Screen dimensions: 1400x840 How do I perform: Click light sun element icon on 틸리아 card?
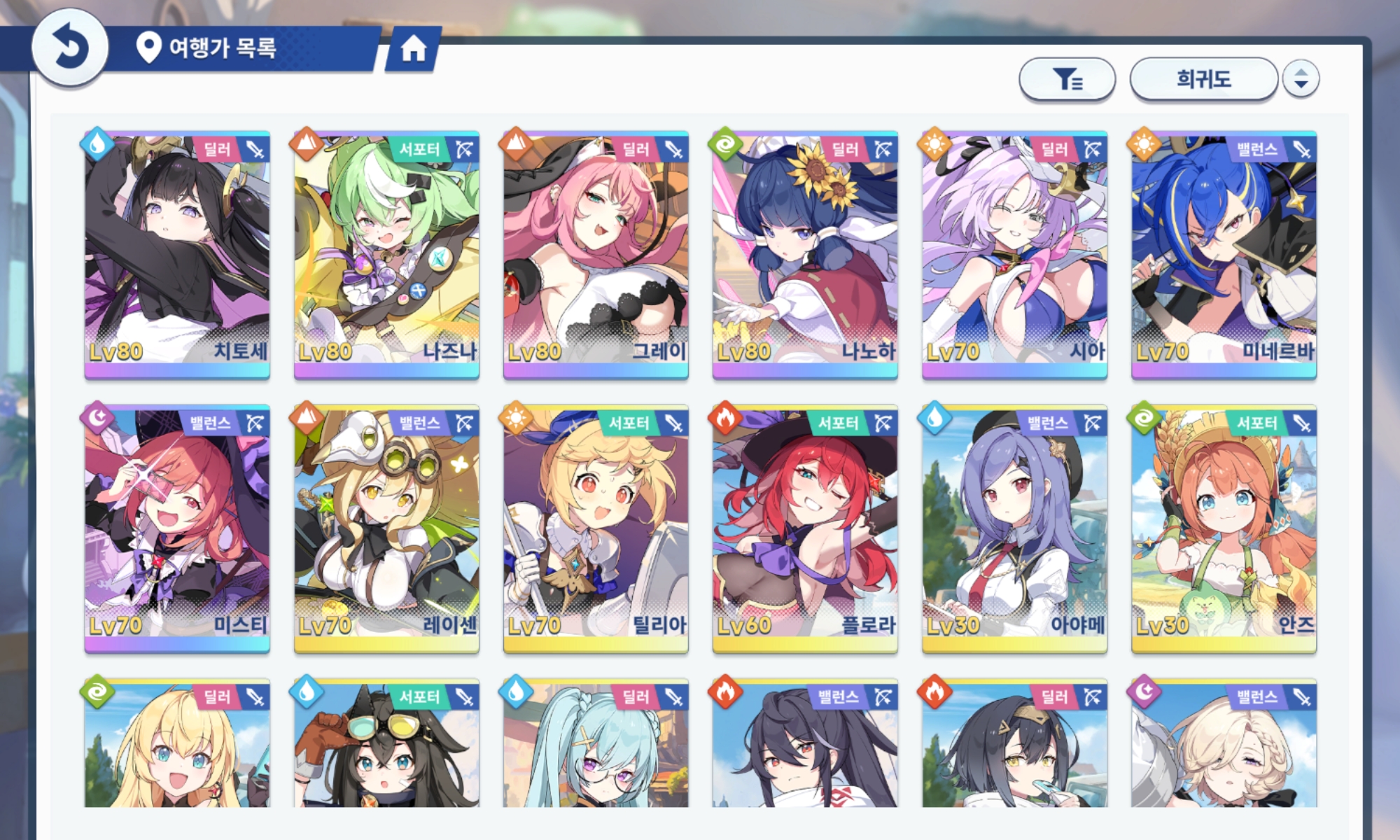coord(515,418)
